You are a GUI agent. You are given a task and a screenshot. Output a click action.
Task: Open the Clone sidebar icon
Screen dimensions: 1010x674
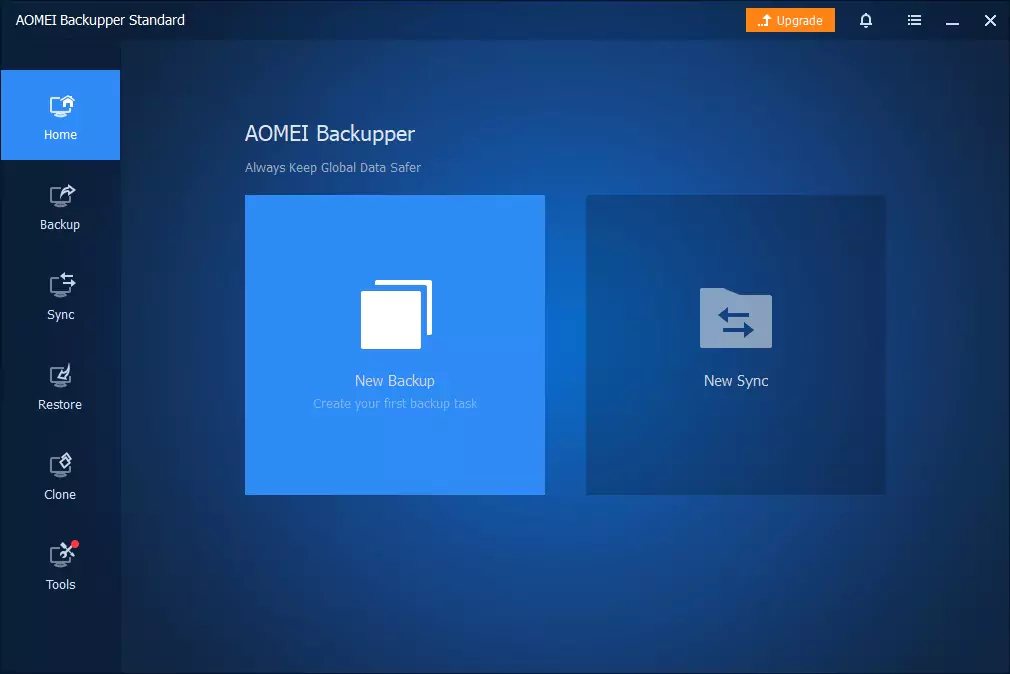[61, 465]
